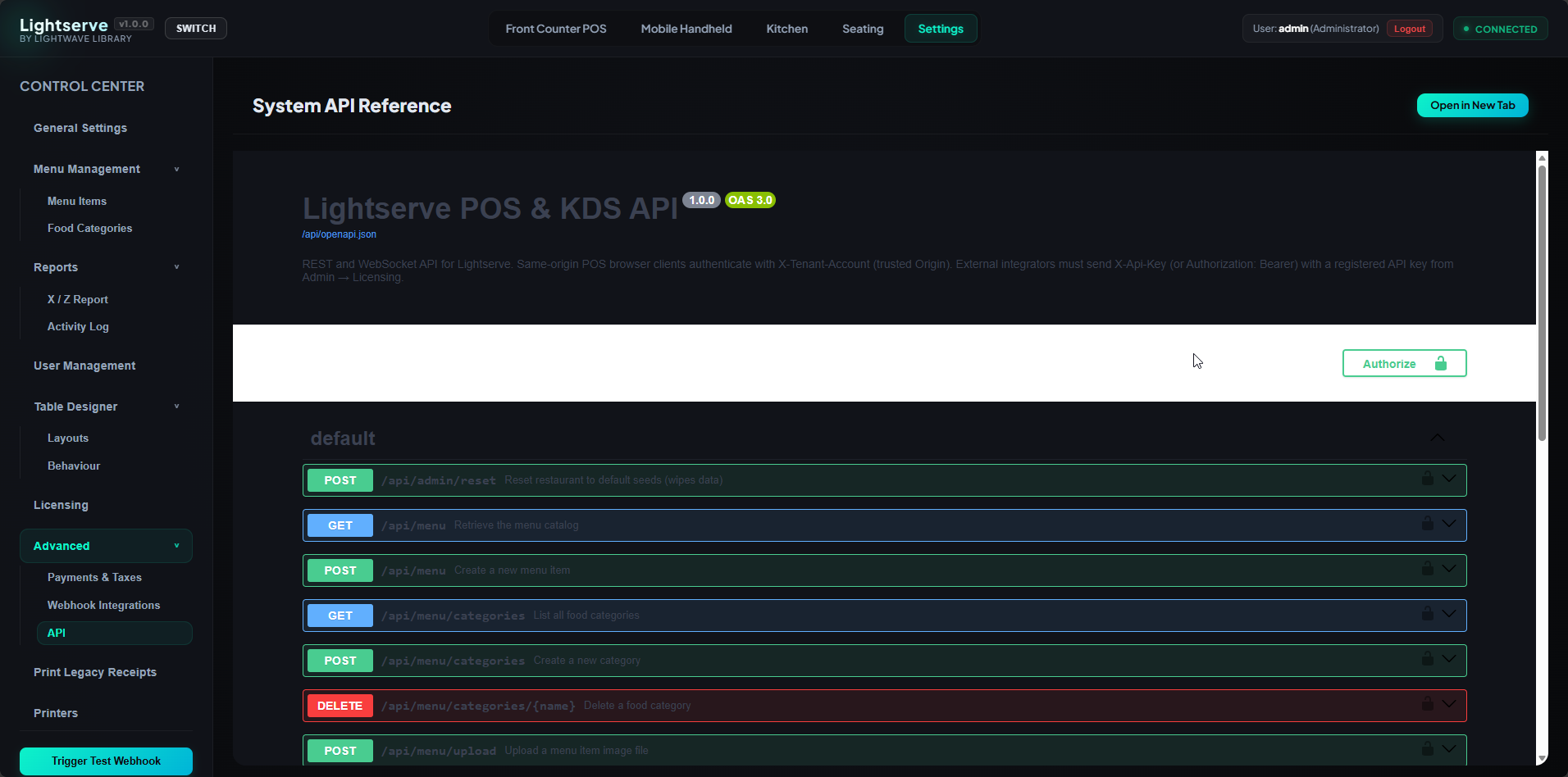Click the Lightserve logo text

click(64, 25)
